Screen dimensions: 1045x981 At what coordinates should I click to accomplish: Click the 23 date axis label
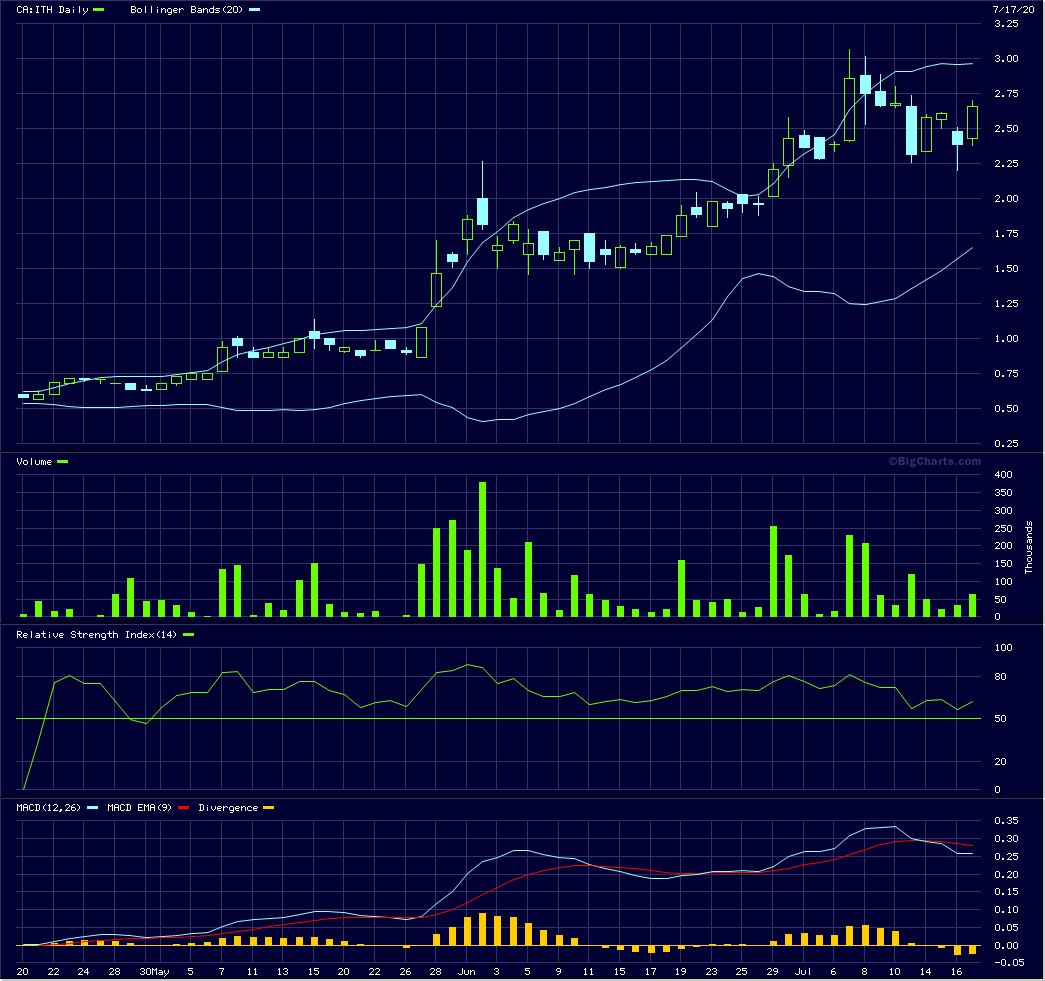coord(711,972)
